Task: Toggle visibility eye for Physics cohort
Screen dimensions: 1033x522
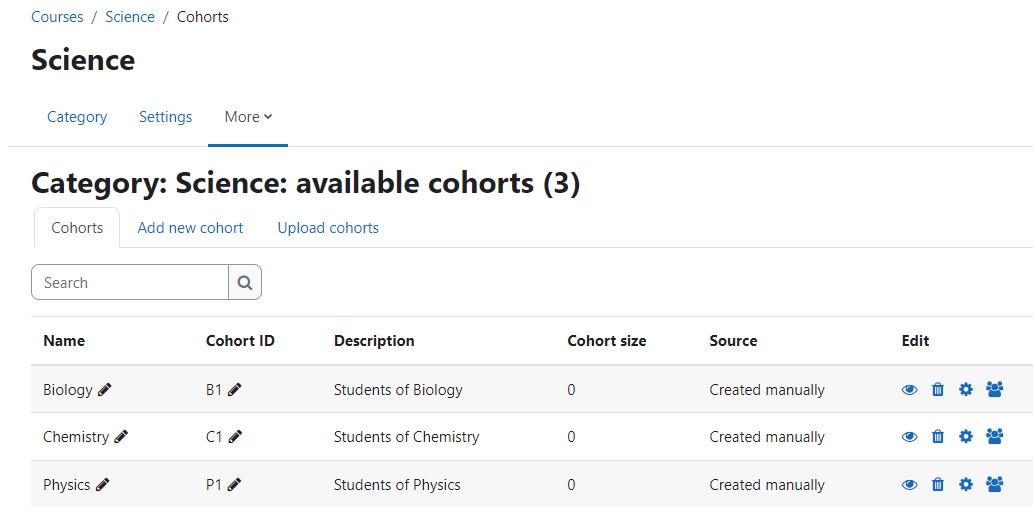Action: (x=909, y=484)
